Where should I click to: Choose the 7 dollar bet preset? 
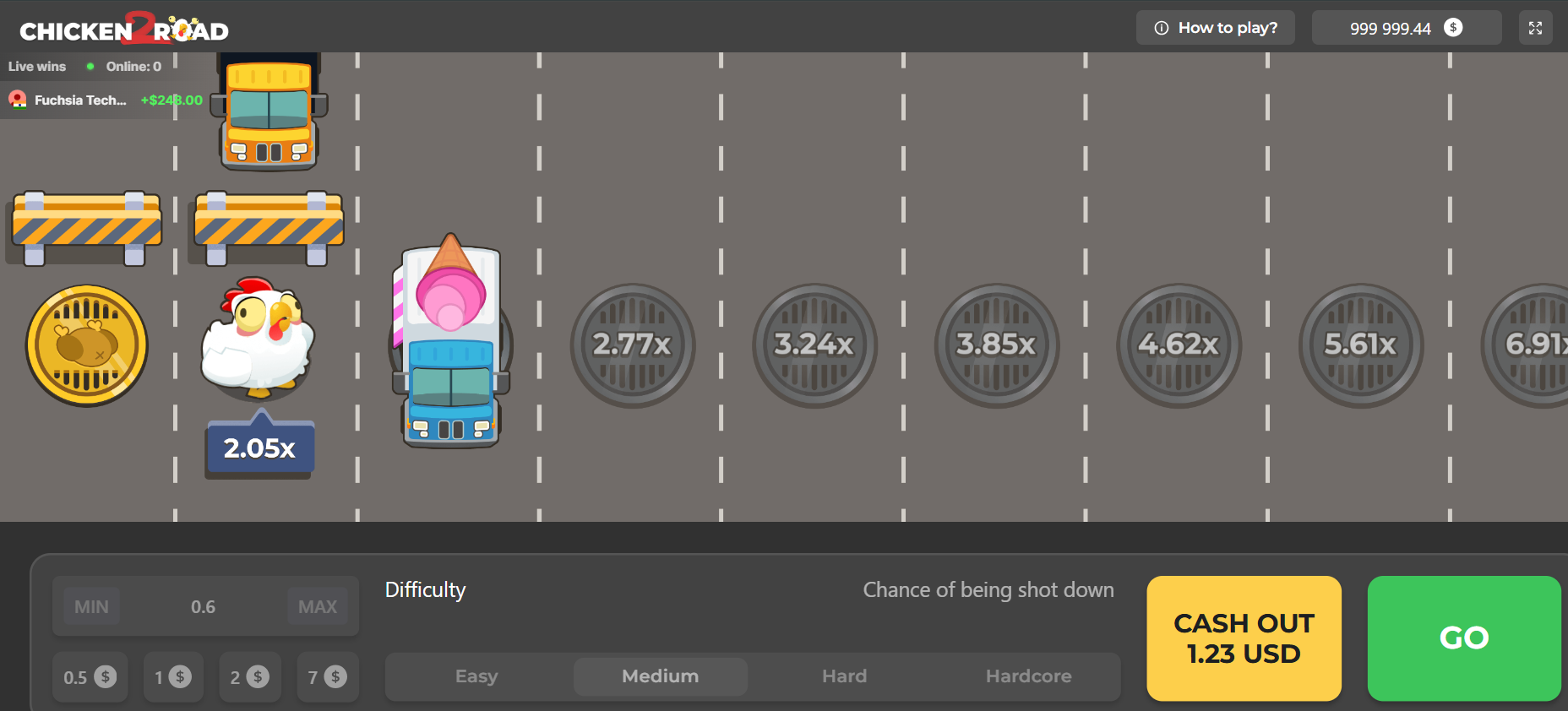click(x=327, y=676)
